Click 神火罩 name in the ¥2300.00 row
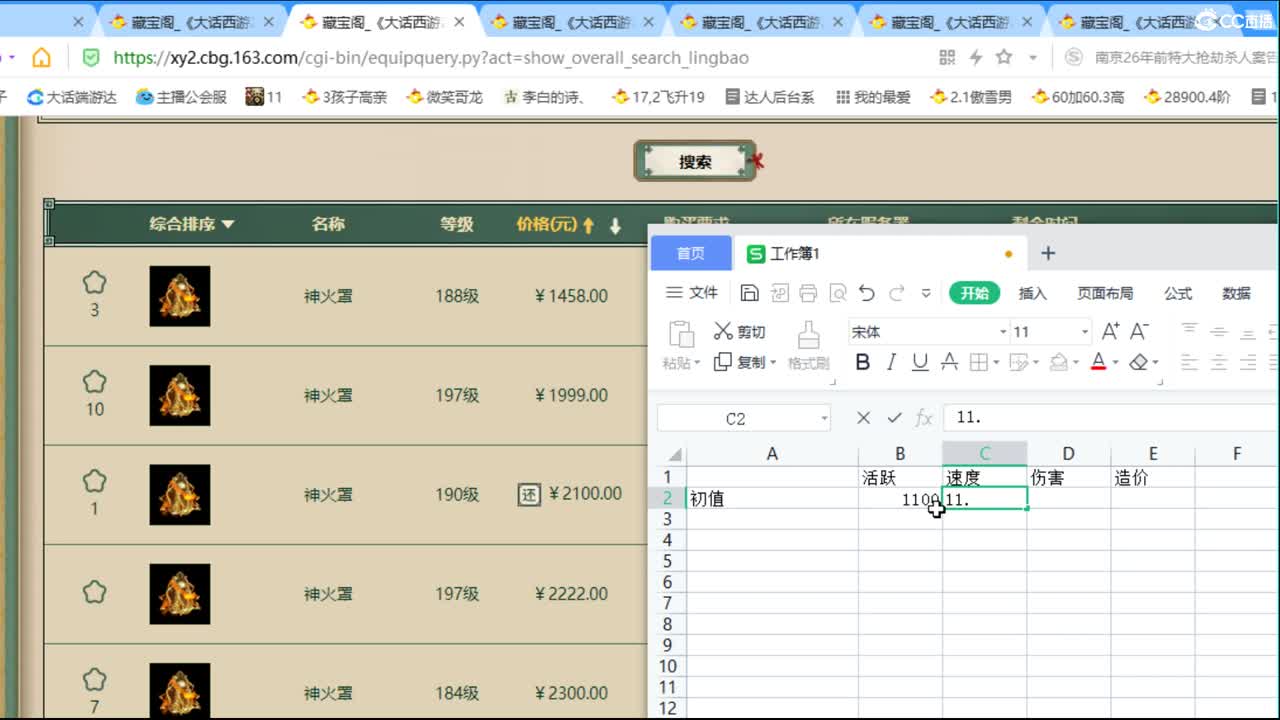1280x720 pixels. click(x=328, y=693)
